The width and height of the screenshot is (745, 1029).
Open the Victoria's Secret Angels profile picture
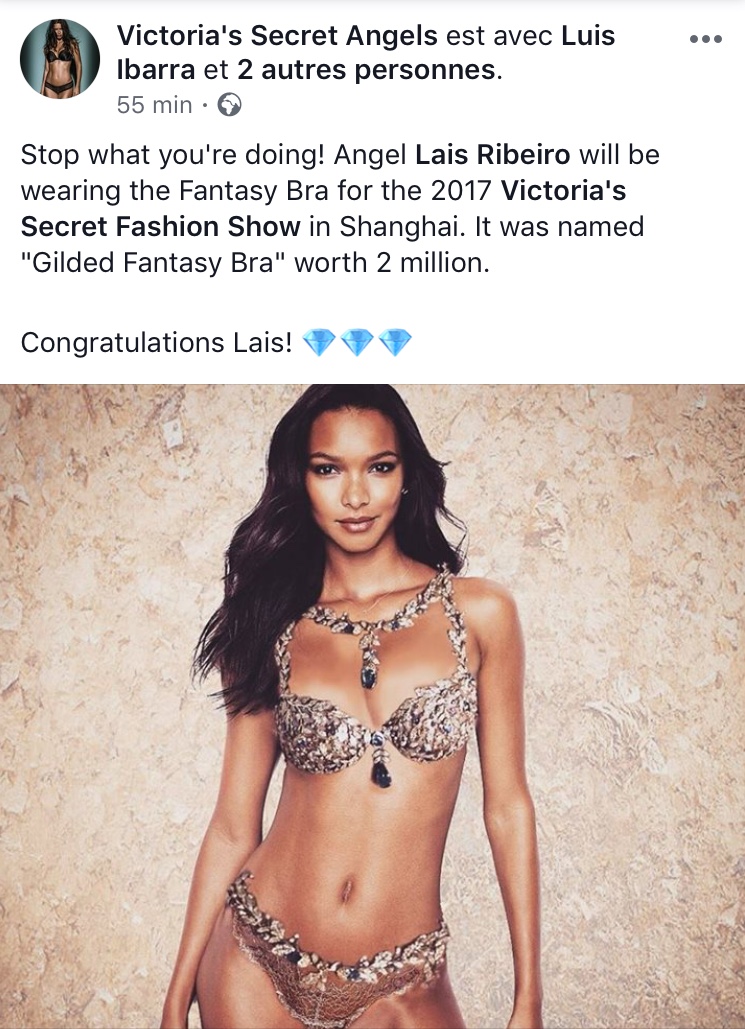pyautogui.click(x=60, y=59)
